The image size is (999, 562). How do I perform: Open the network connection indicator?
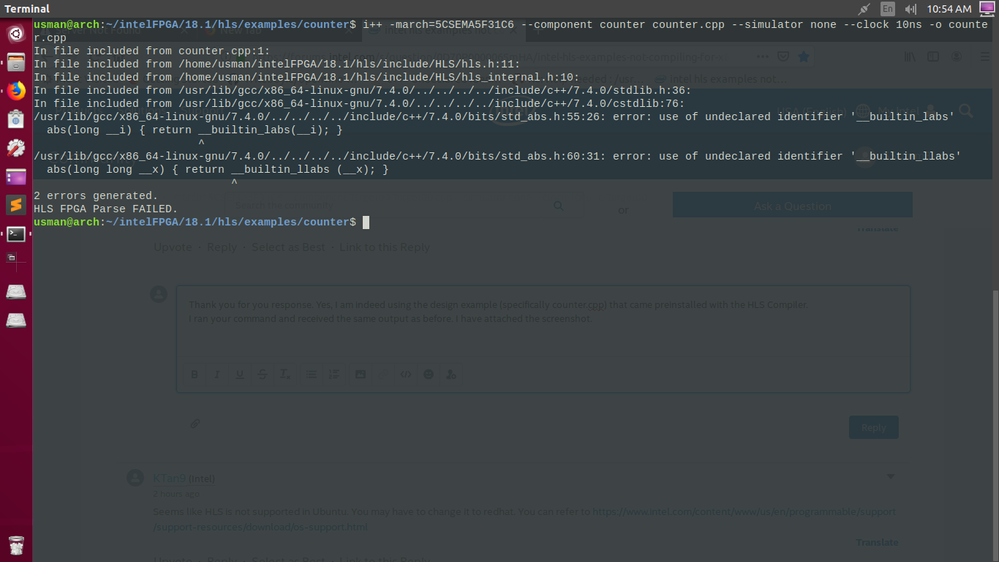864,9
